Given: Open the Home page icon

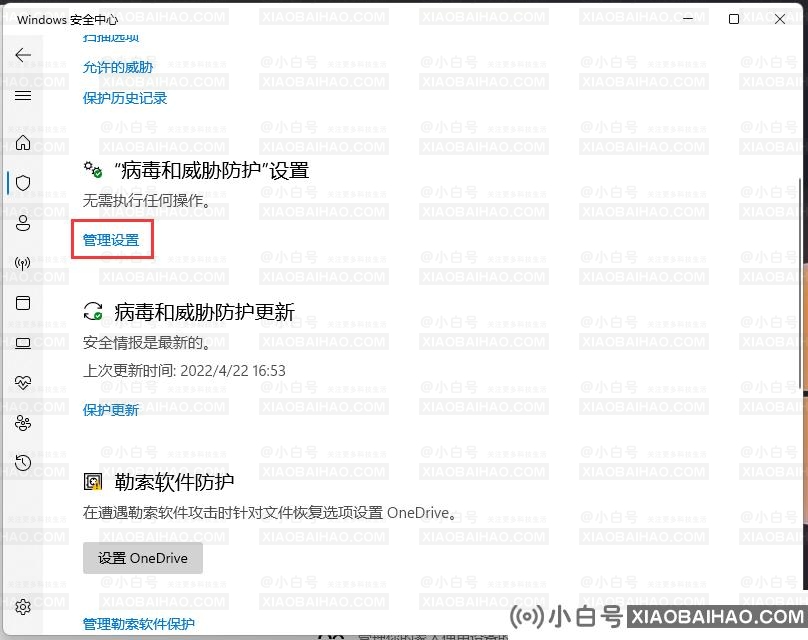Looking at the screenshot, I should (x=23, y=142).
